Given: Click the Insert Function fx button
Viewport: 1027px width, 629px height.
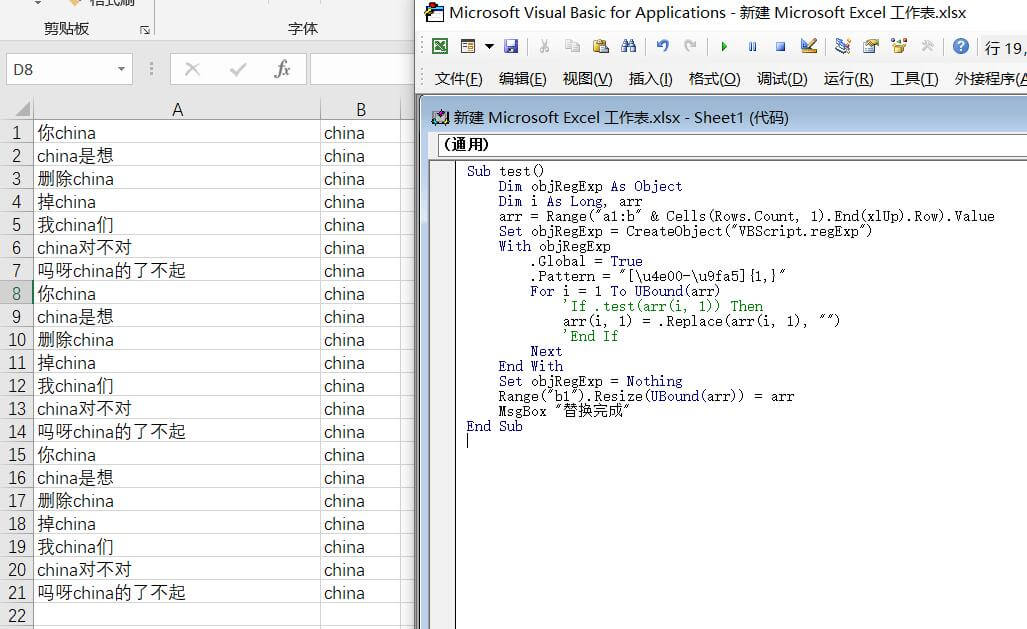Looking at the screenshot, I should point(283,69).
